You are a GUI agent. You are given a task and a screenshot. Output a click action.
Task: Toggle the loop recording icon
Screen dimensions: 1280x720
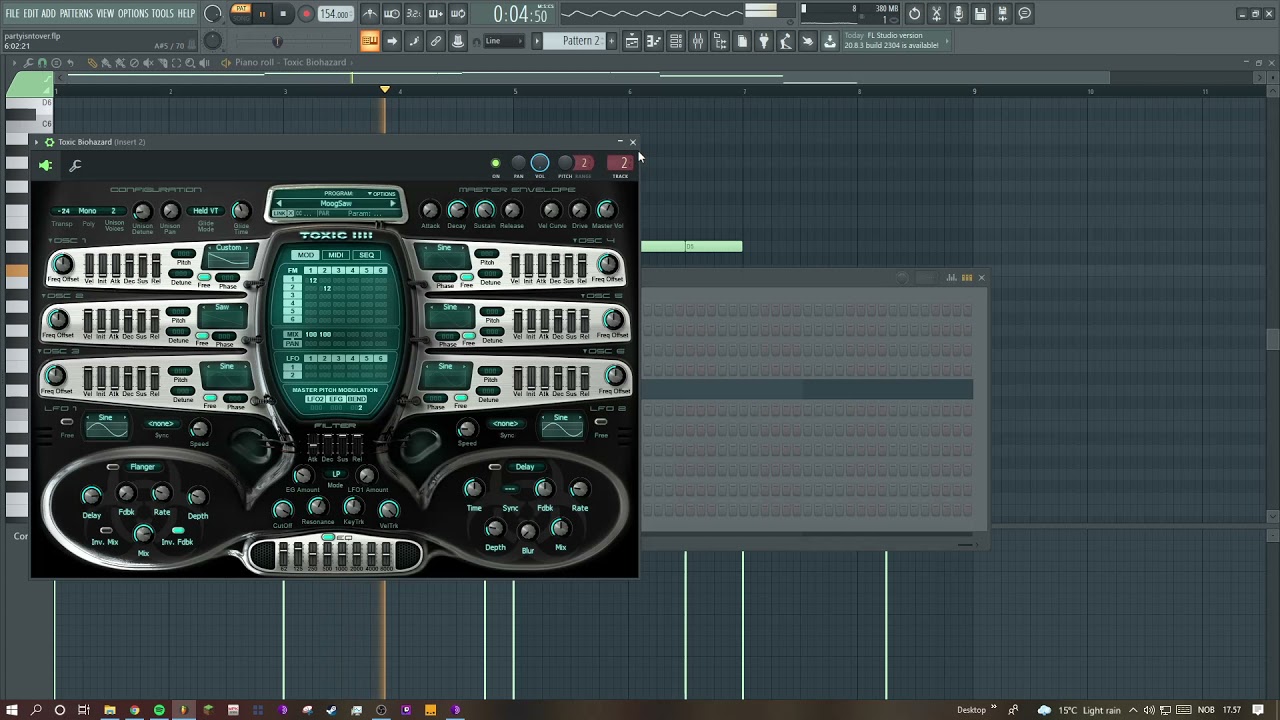[x=458, y=14]
